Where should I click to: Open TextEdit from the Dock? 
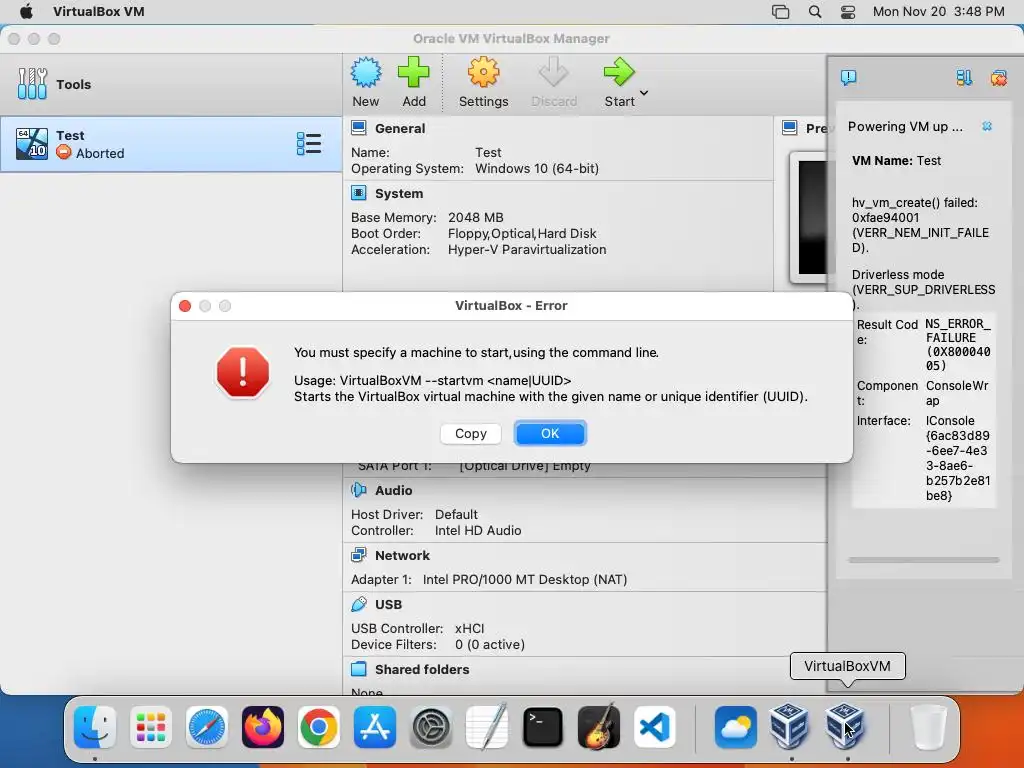tap(487, 727)
